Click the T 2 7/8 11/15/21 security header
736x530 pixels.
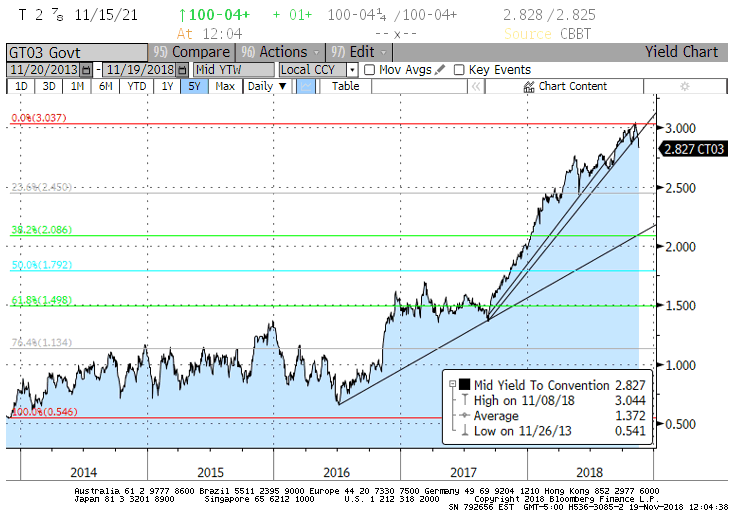coord(78,15)
